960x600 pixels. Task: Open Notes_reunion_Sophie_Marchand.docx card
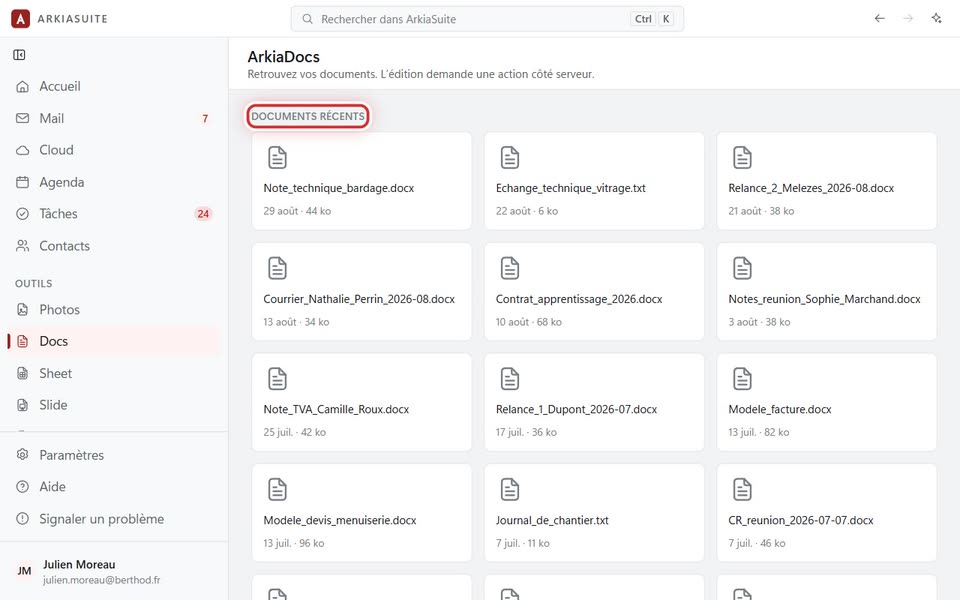pyautogui.click(x=827, y=291)
